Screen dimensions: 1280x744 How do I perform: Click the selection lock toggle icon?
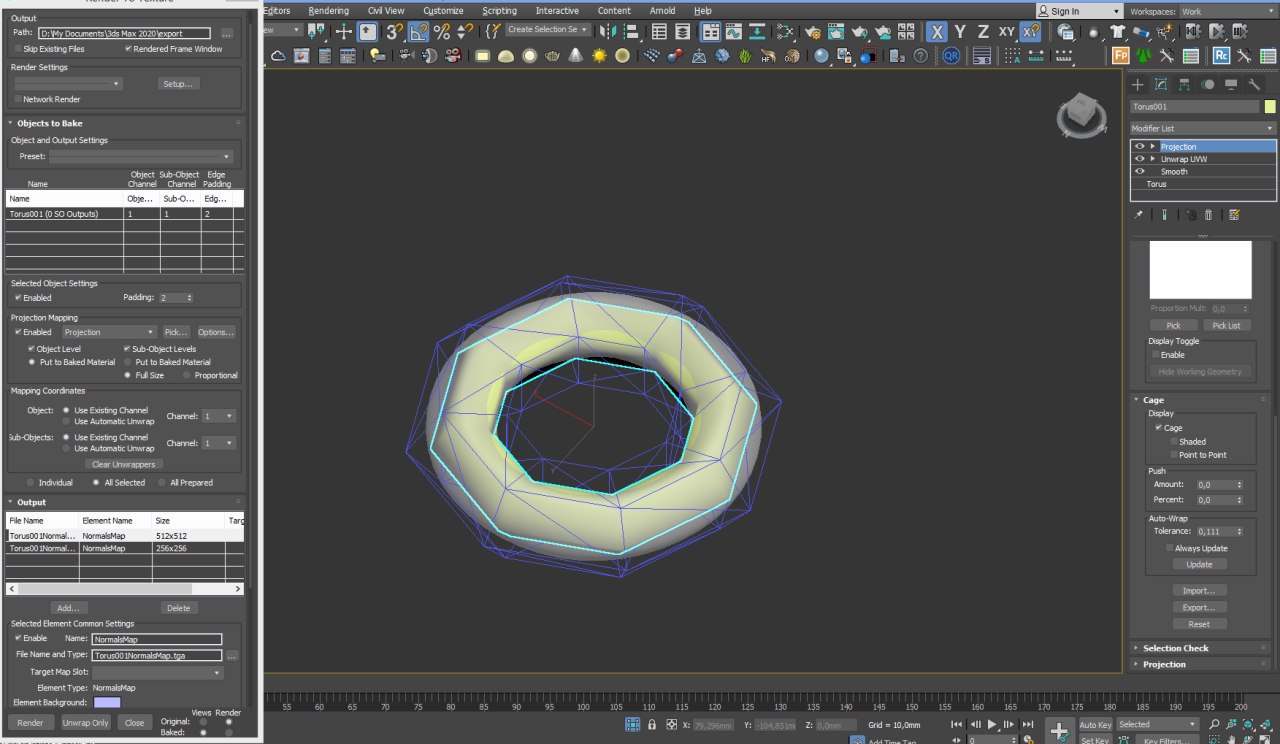652,724
